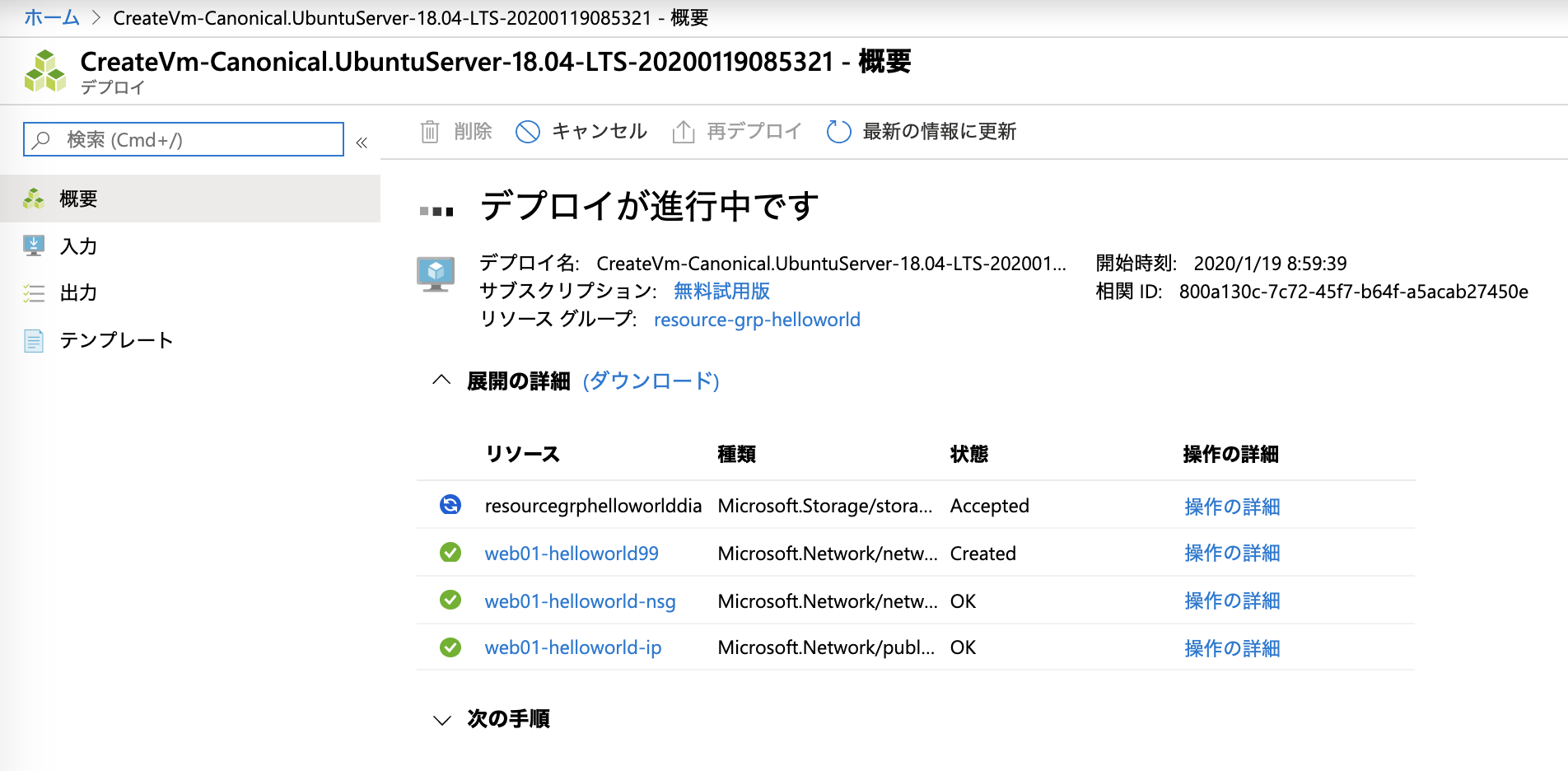The height and width of the screenshot is (771, 1568).
Task: Click the magnifier icon in search box
Action: click(x=41, y=140)
